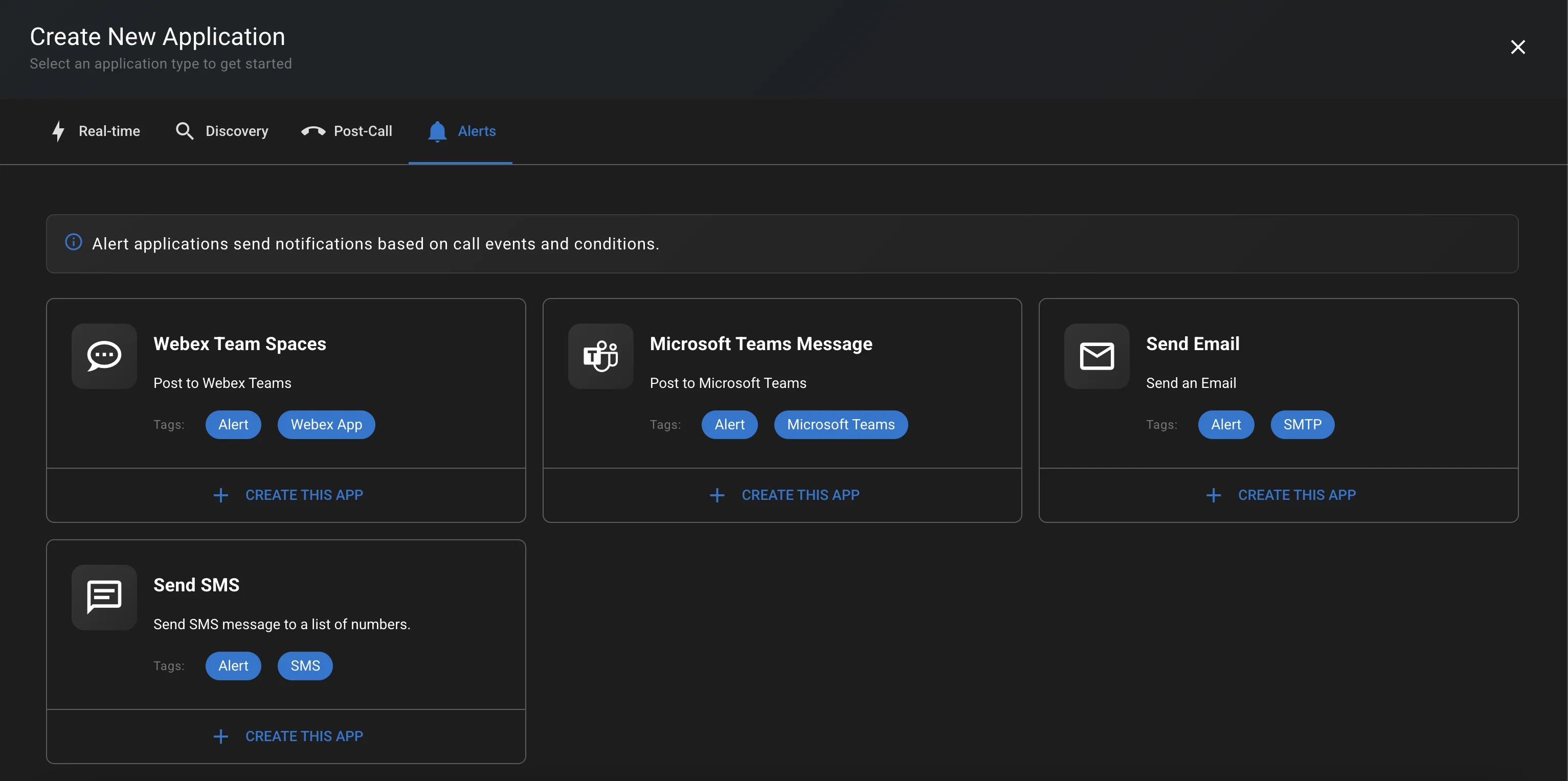This screenshot has width=1568, height=781.
Task: Create the Send Email app
Action: coord(1278,495)
